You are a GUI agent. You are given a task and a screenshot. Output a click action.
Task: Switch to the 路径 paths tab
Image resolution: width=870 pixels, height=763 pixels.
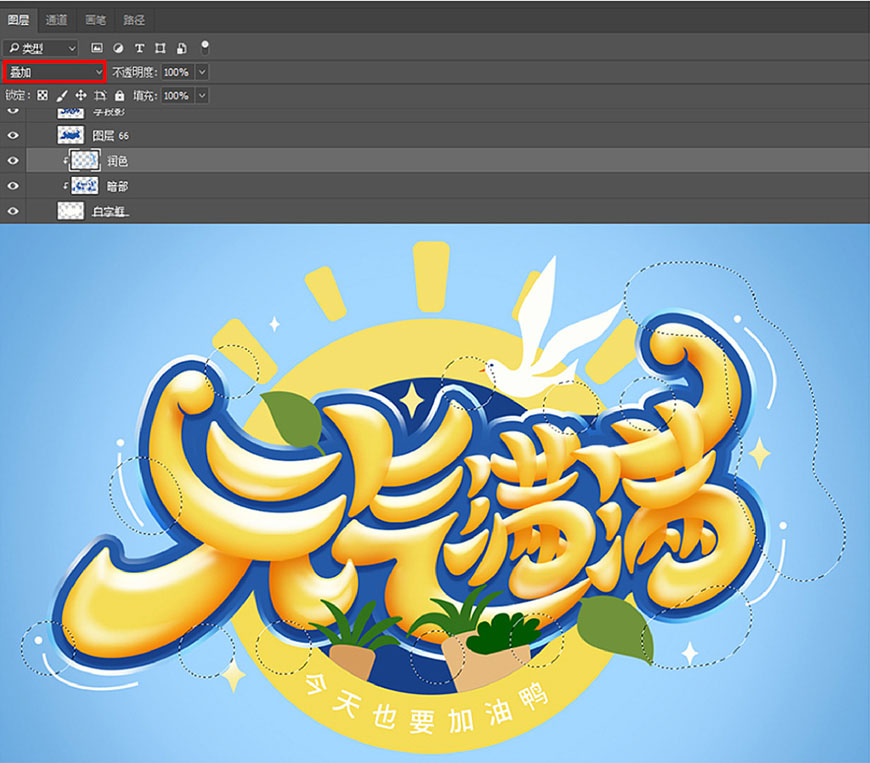coord(134,20)
